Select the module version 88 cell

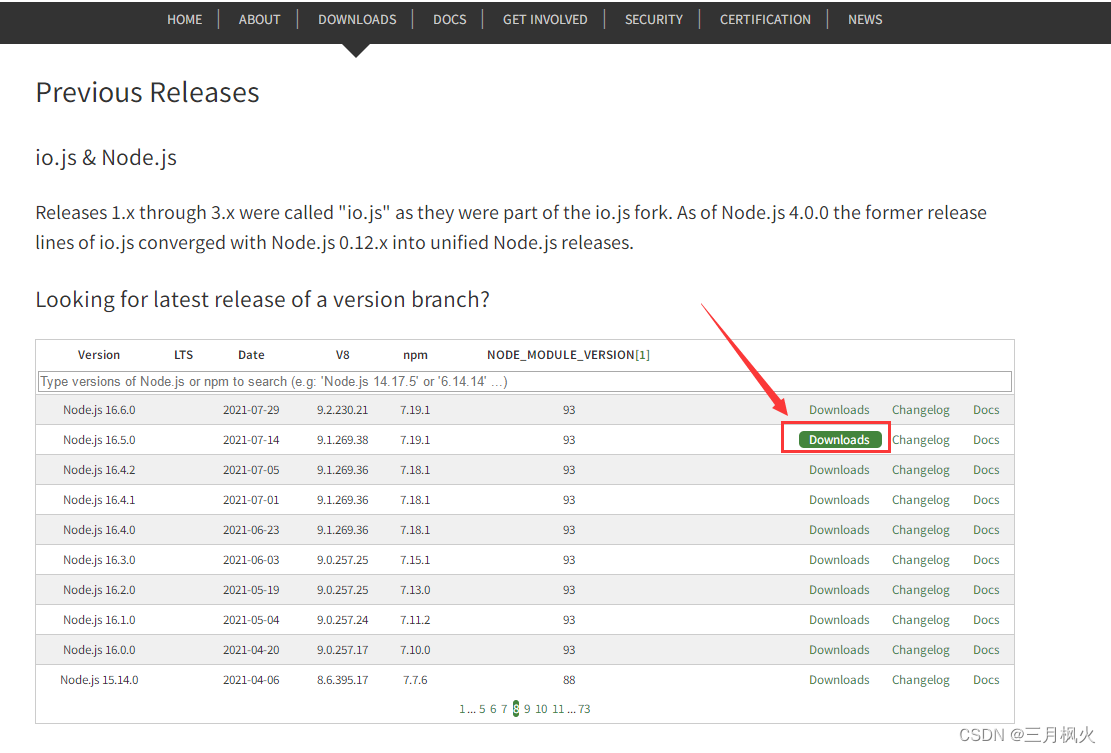click(569, 680)
